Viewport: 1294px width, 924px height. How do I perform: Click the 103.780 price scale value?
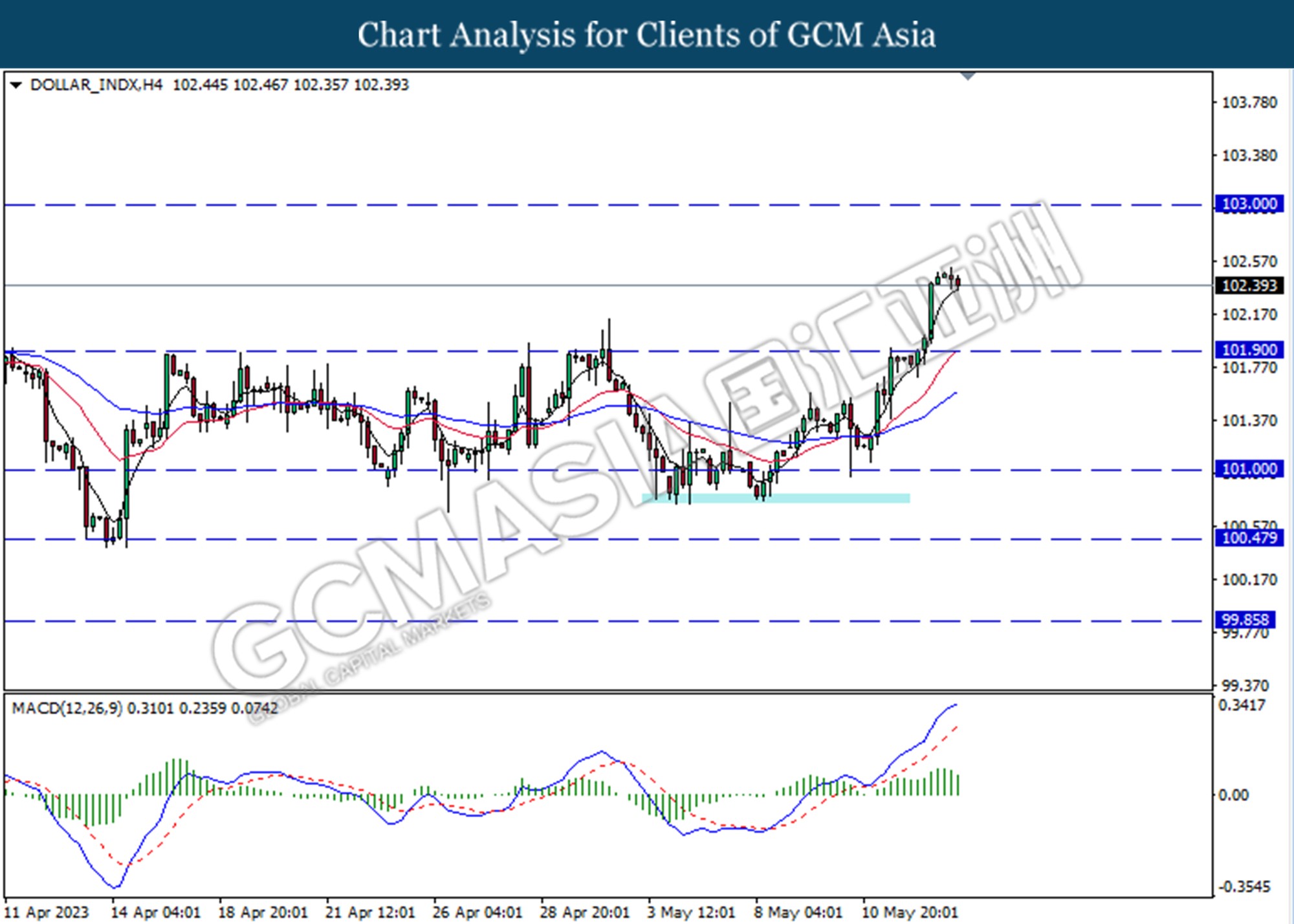coord(1249,102)
